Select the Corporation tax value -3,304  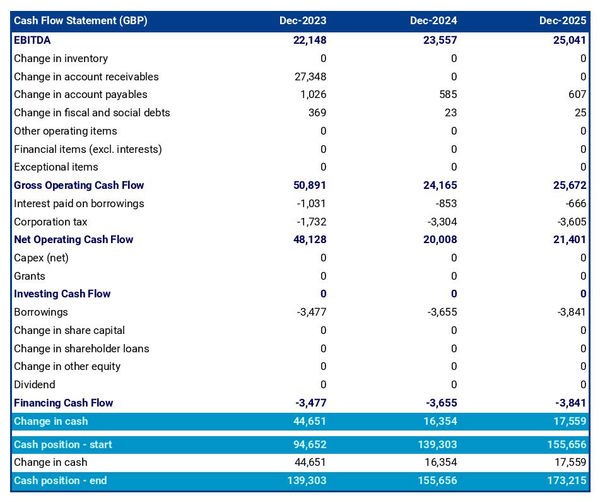pyautogui.click(x=441, y=222)
